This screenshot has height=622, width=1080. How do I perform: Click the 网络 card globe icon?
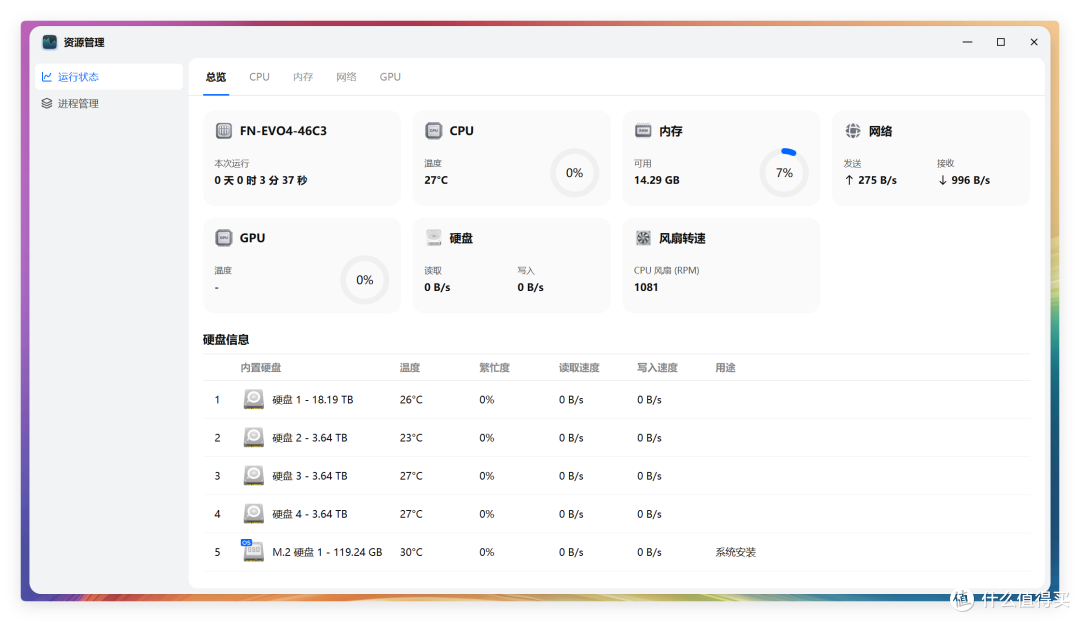pos(853,131)
